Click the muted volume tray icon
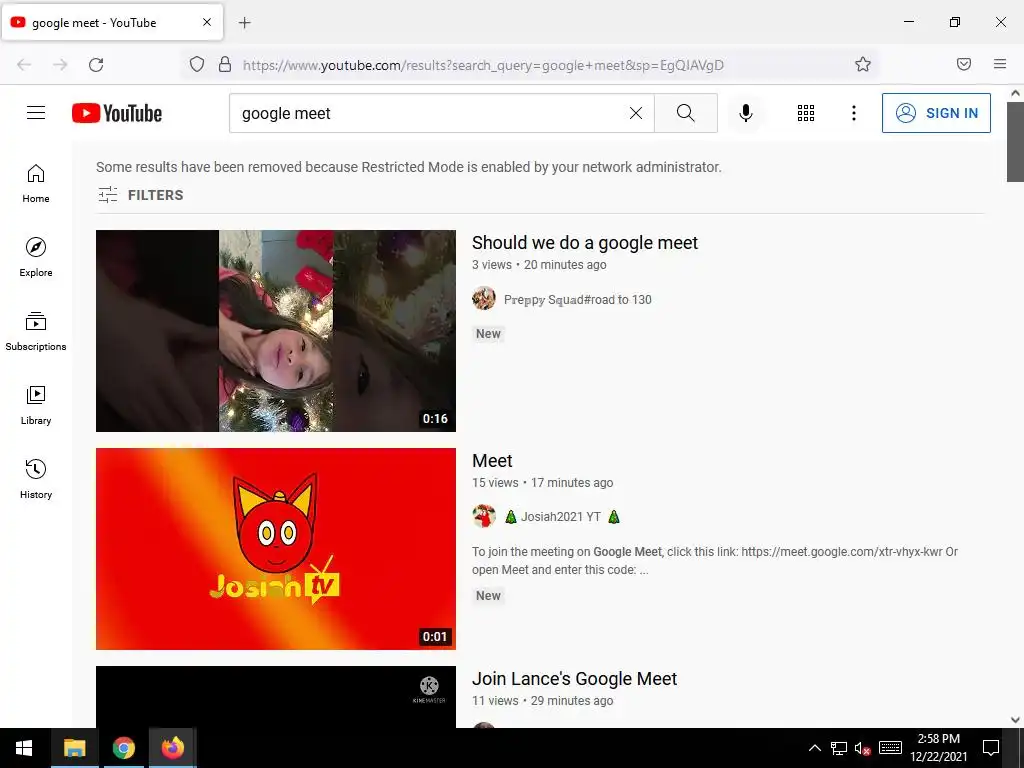 (862, 748)
